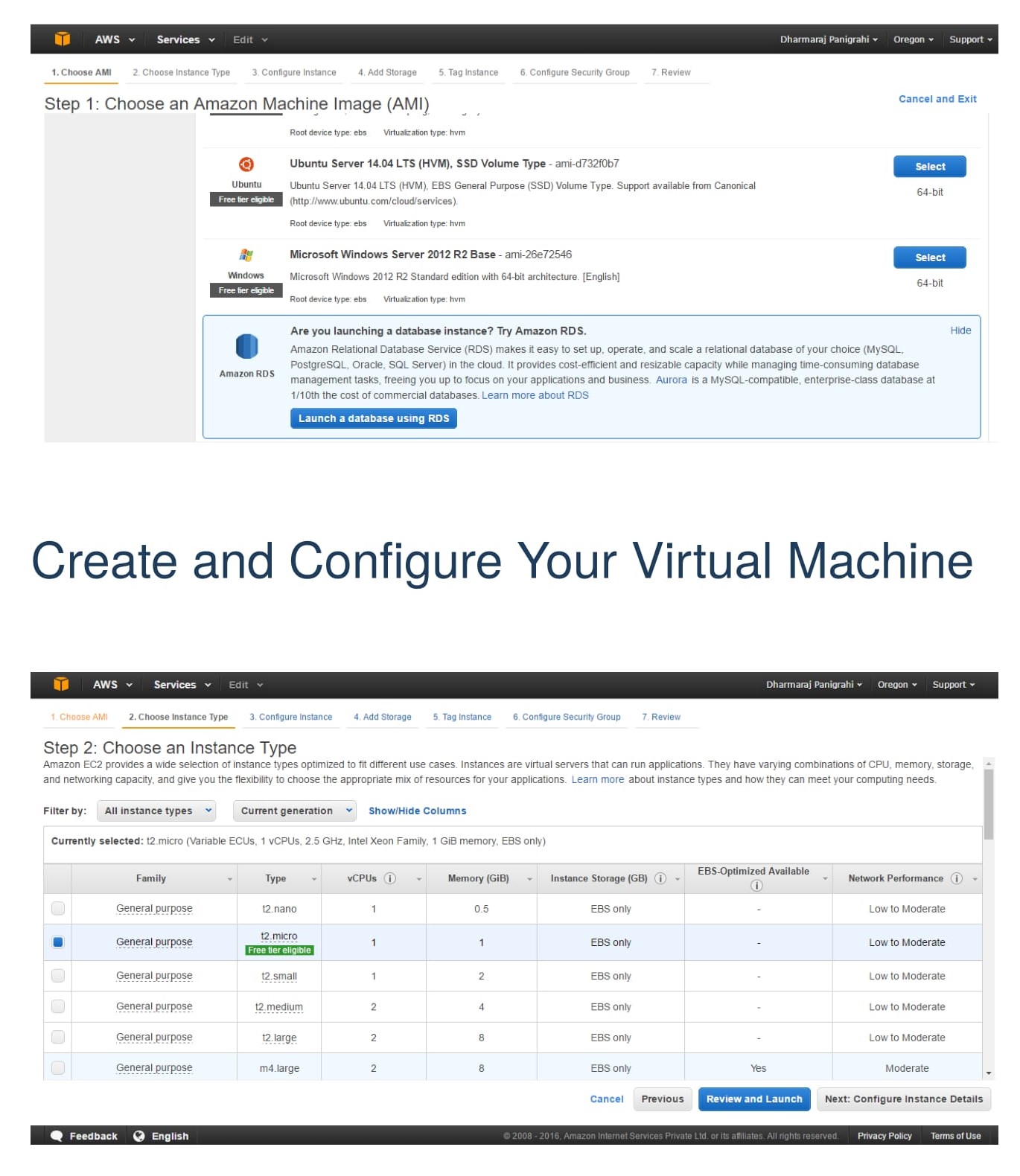Check the t2.small row checkbox
This screenshot has width=1020, height=1176.
pyautogui.click(x=58, y=976)
